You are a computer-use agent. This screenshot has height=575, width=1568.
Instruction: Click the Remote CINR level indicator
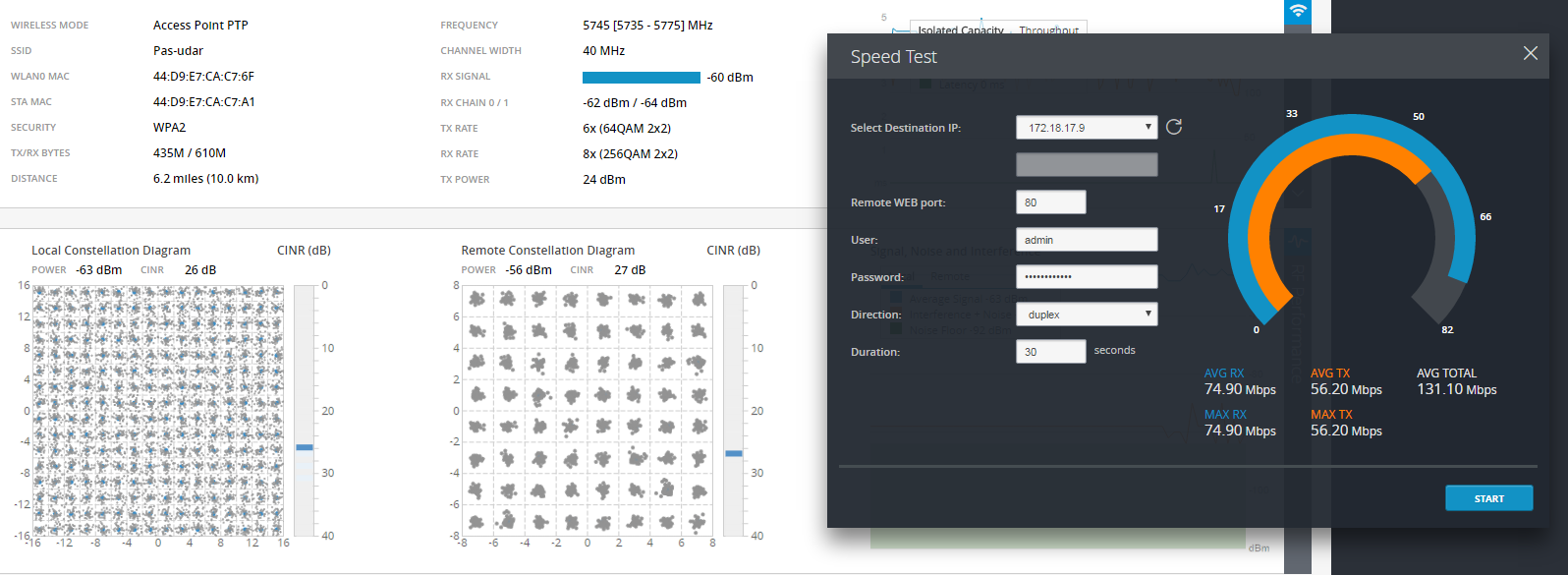[734, 453]
